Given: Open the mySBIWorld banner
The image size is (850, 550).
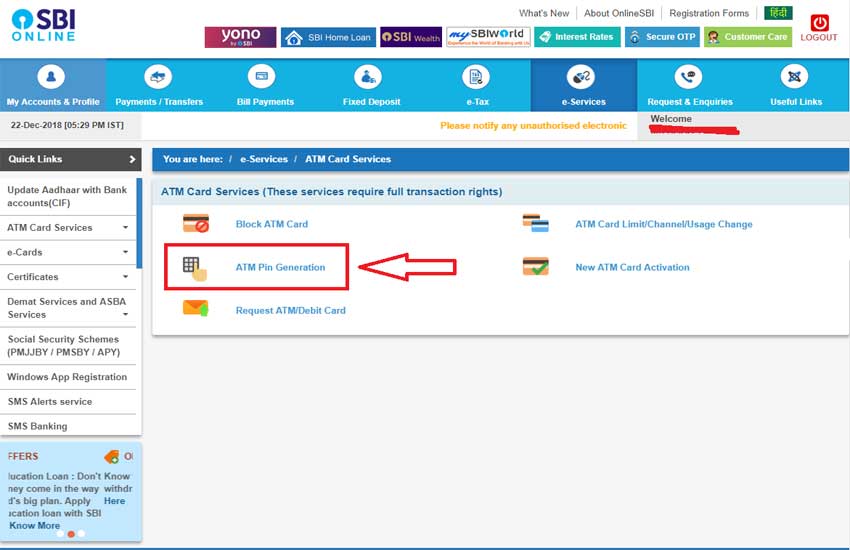Looking at the screenshot, I should (x=488, y=37).
